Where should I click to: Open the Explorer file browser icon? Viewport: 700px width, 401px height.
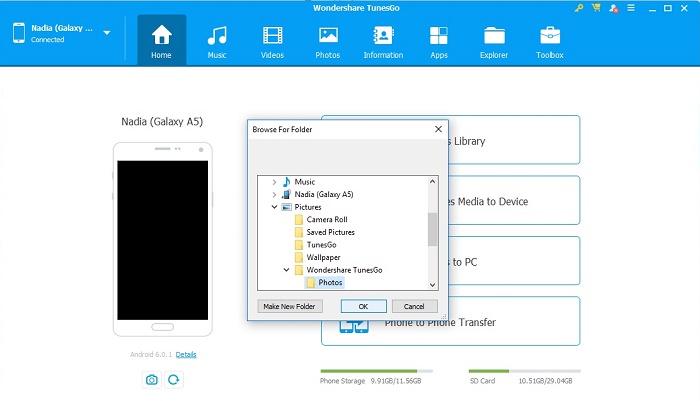(494, 40)
